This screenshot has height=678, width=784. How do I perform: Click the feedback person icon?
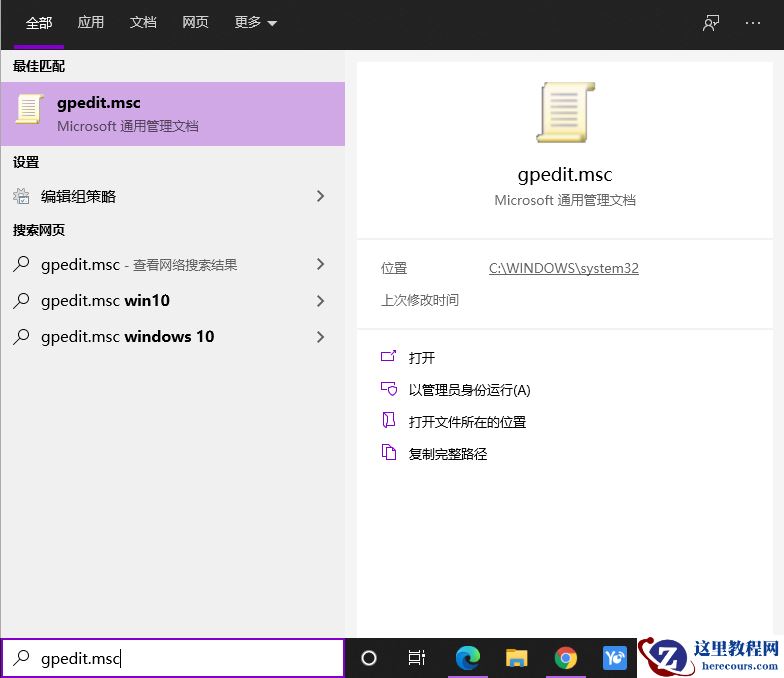point(711,23)
